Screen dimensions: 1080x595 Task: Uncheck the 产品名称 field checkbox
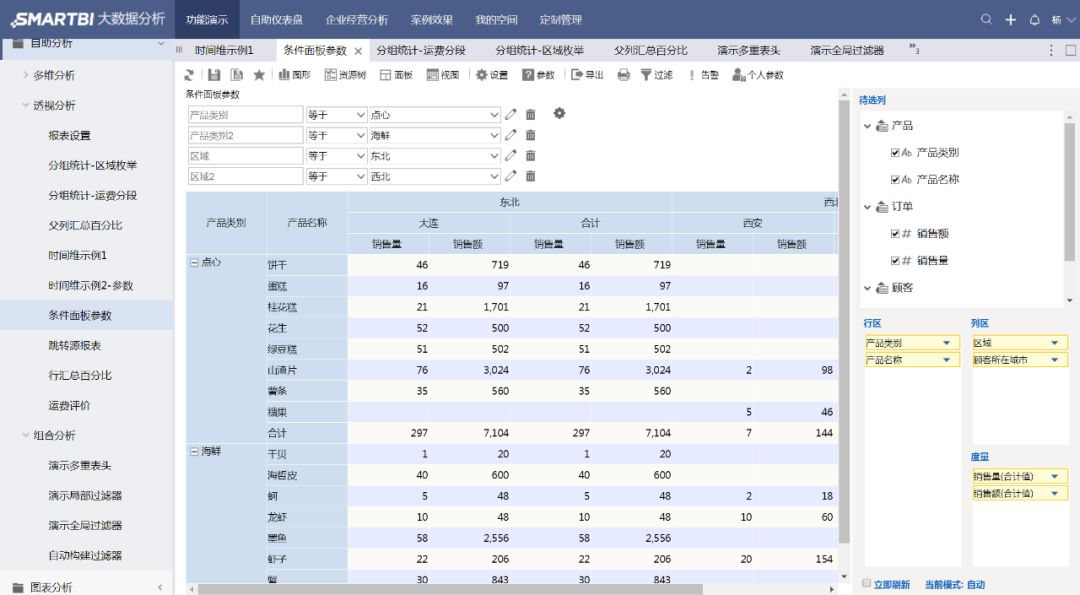point(895,179)
